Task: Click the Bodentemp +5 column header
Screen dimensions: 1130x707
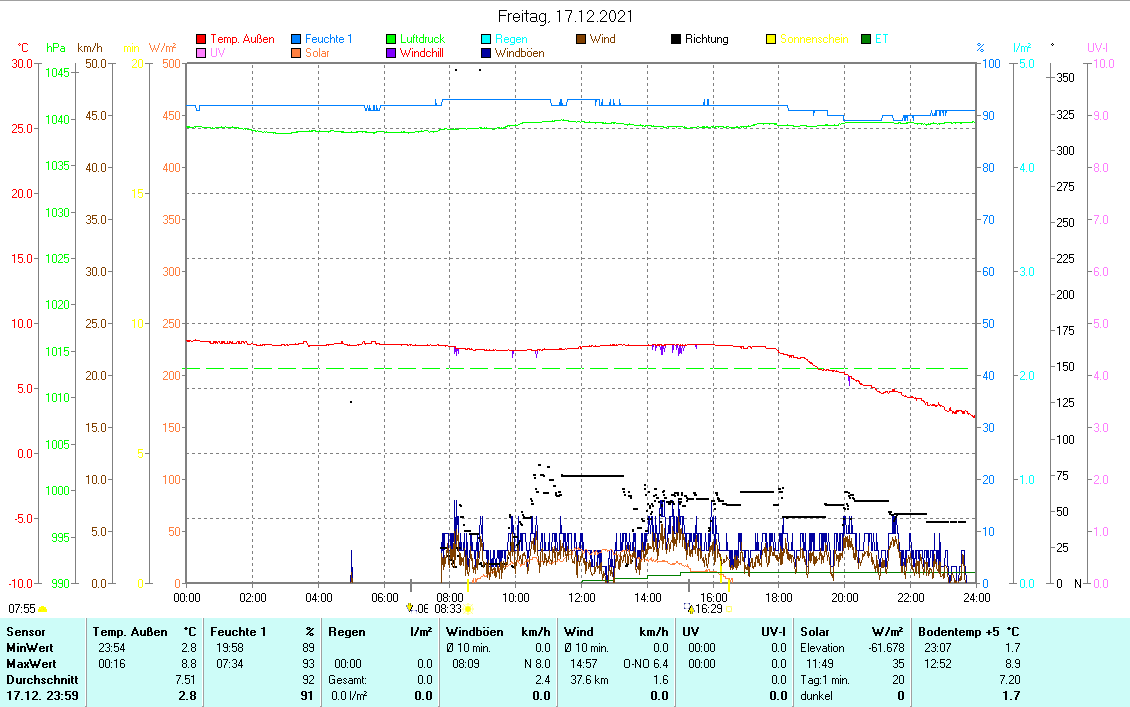Action: (960, 632)
